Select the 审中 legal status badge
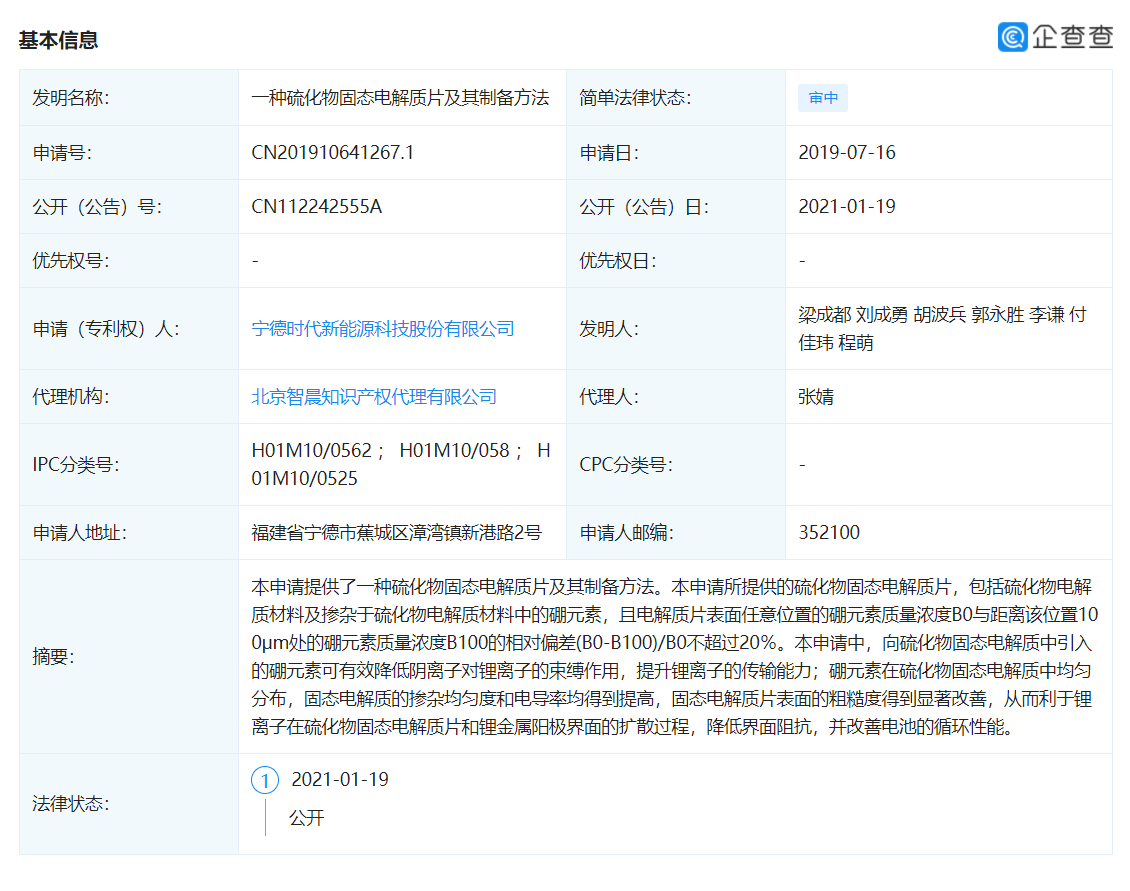This screenshot has height=891, width=1130. click(x=822, y=97)
